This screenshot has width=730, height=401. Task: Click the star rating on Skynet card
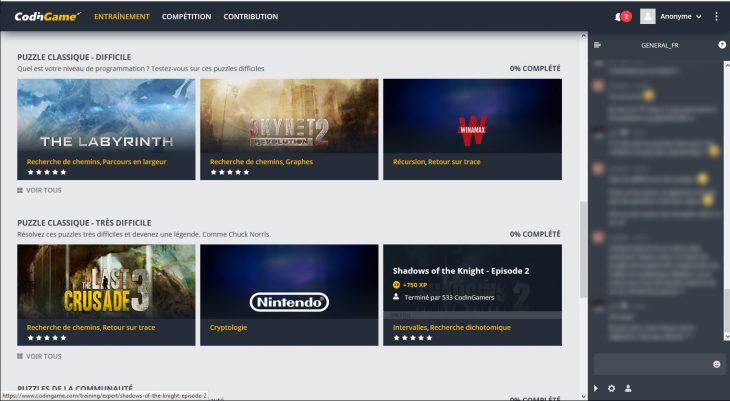pyautogui.click(x=230, y=172)
